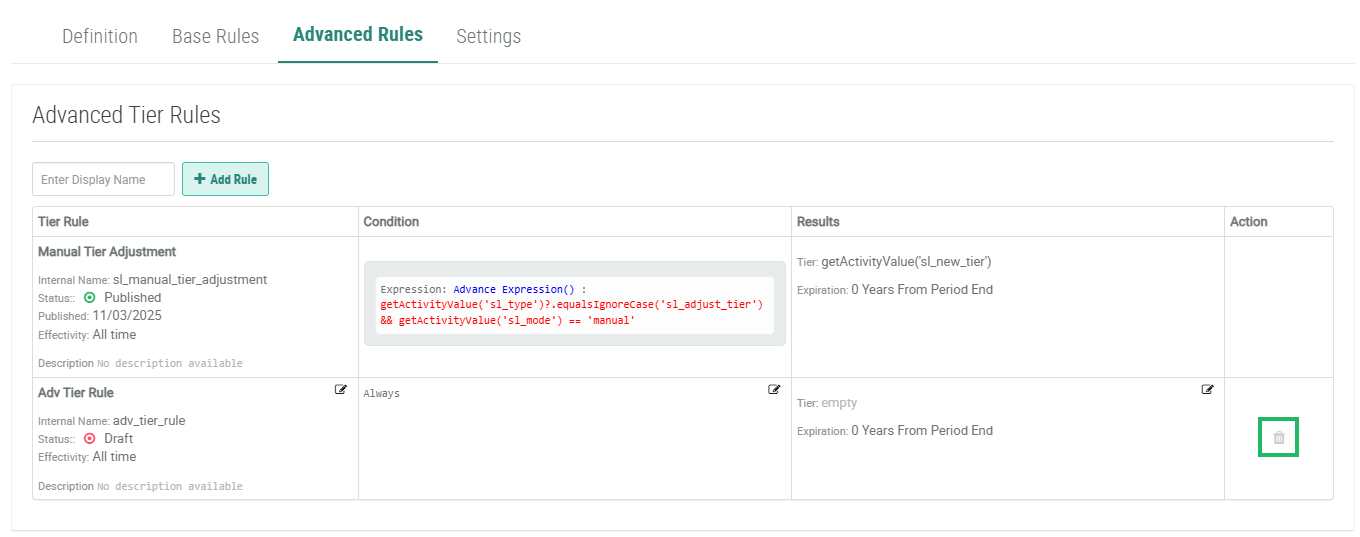Click the green Published status indicator
The width and height of the screenshot is (1360, 537).
[x=90, y=298]
